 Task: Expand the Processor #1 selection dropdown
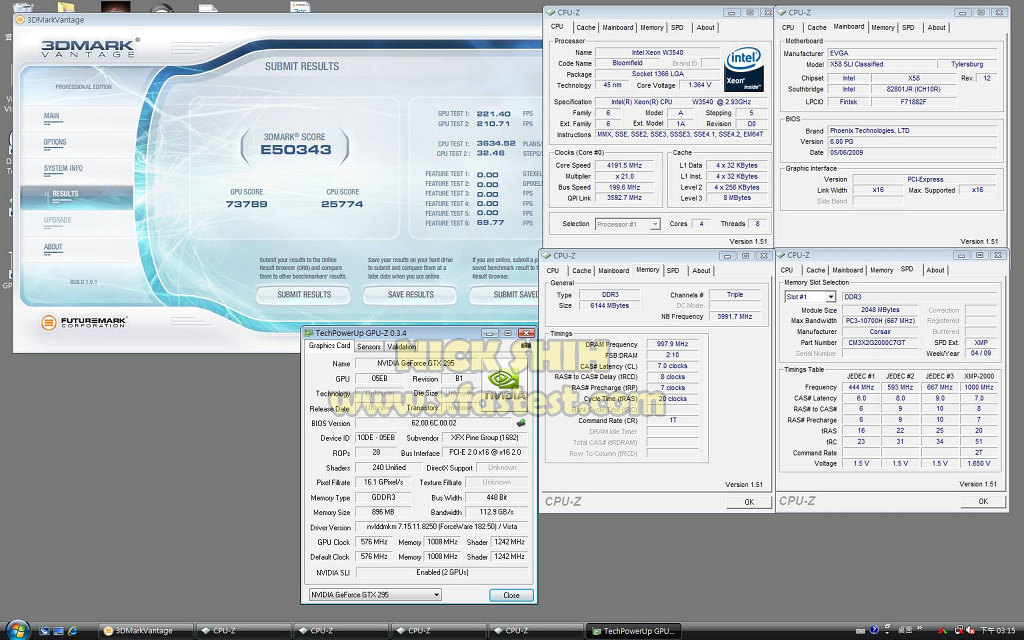click(626, 224)
